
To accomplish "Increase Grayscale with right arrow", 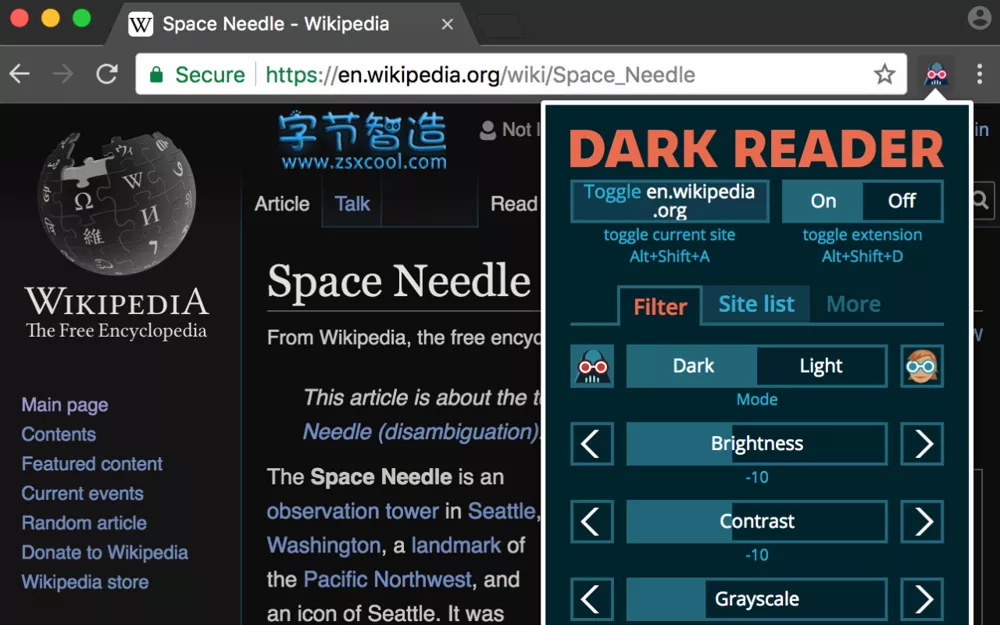I will coord(922,599).
